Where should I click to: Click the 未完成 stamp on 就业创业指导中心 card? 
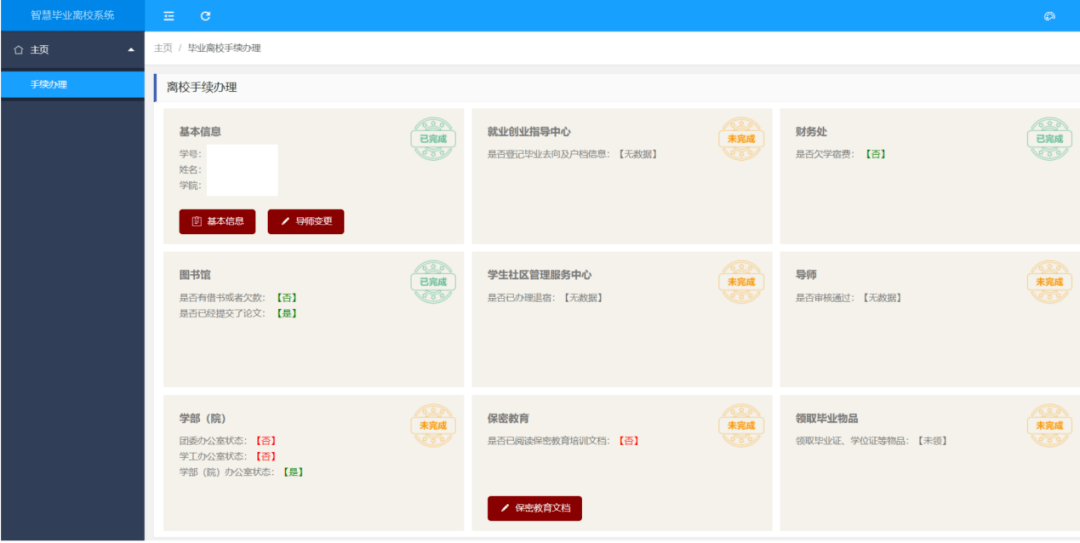pyautogui.click(x=741, y=139)
